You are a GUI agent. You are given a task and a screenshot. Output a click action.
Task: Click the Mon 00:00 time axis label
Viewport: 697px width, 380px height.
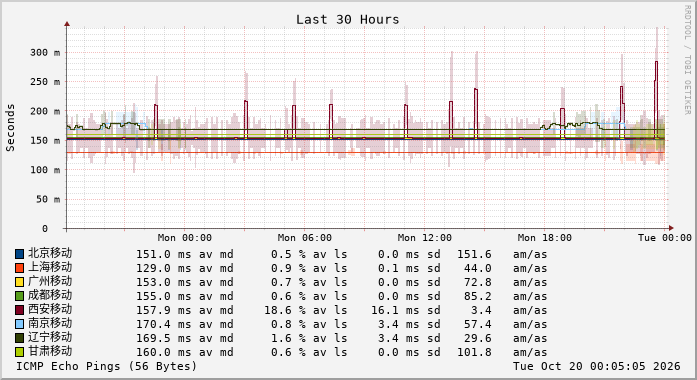pyautogui.click(x=184, y=238)
